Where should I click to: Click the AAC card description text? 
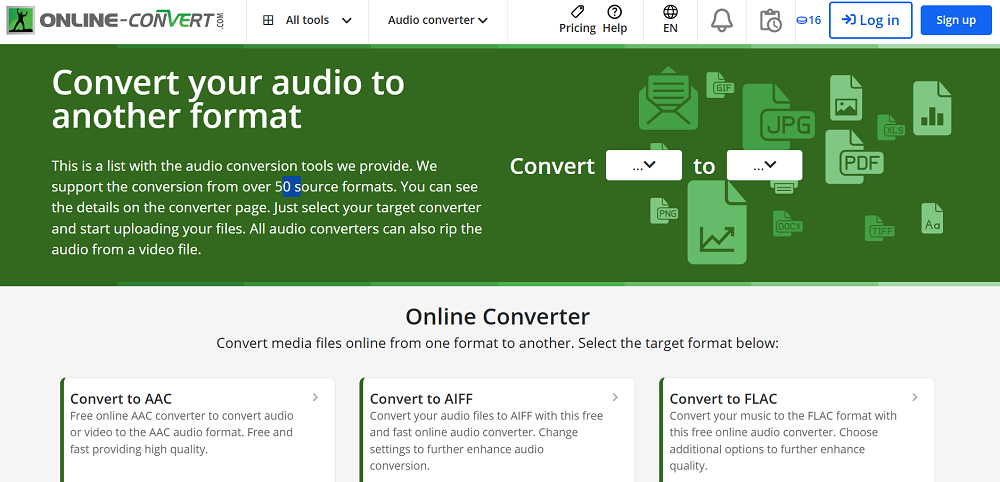pyautogui.click(x=182, y=432)
